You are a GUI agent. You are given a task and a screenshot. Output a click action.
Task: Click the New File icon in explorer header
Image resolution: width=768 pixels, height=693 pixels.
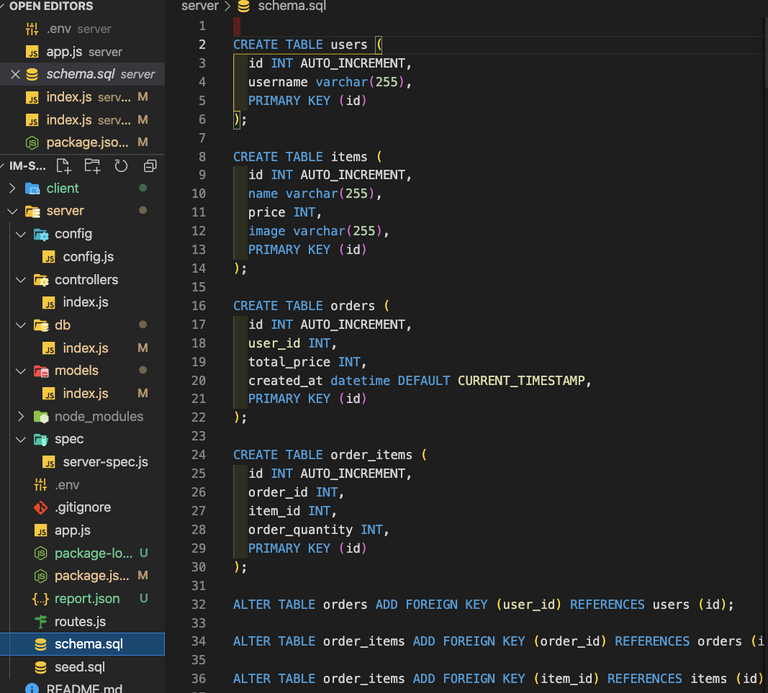64,166
